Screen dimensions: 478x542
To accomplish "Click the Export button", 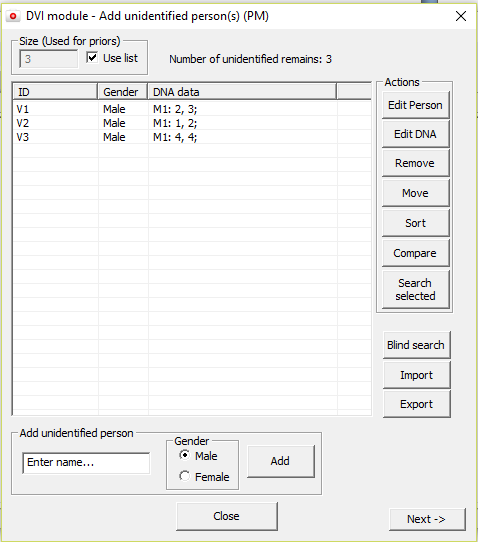I will [416, 404].
